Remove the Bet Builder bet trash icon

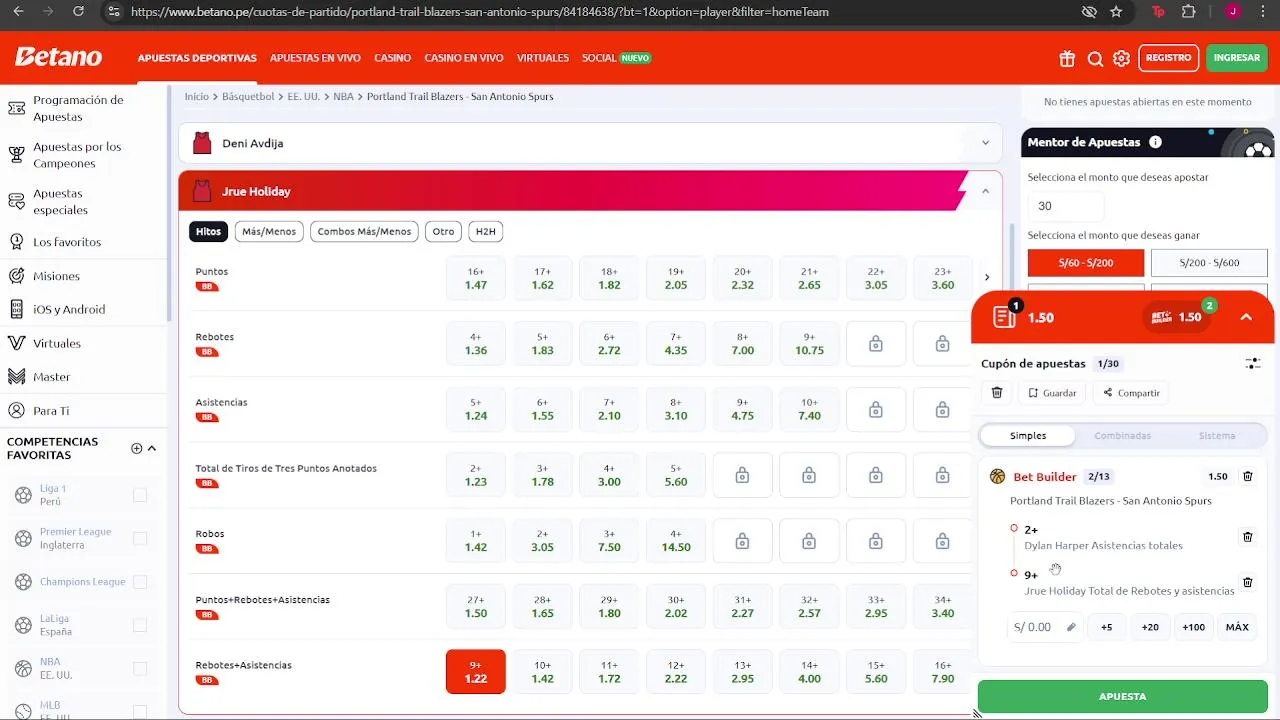tap(1247, 477)
